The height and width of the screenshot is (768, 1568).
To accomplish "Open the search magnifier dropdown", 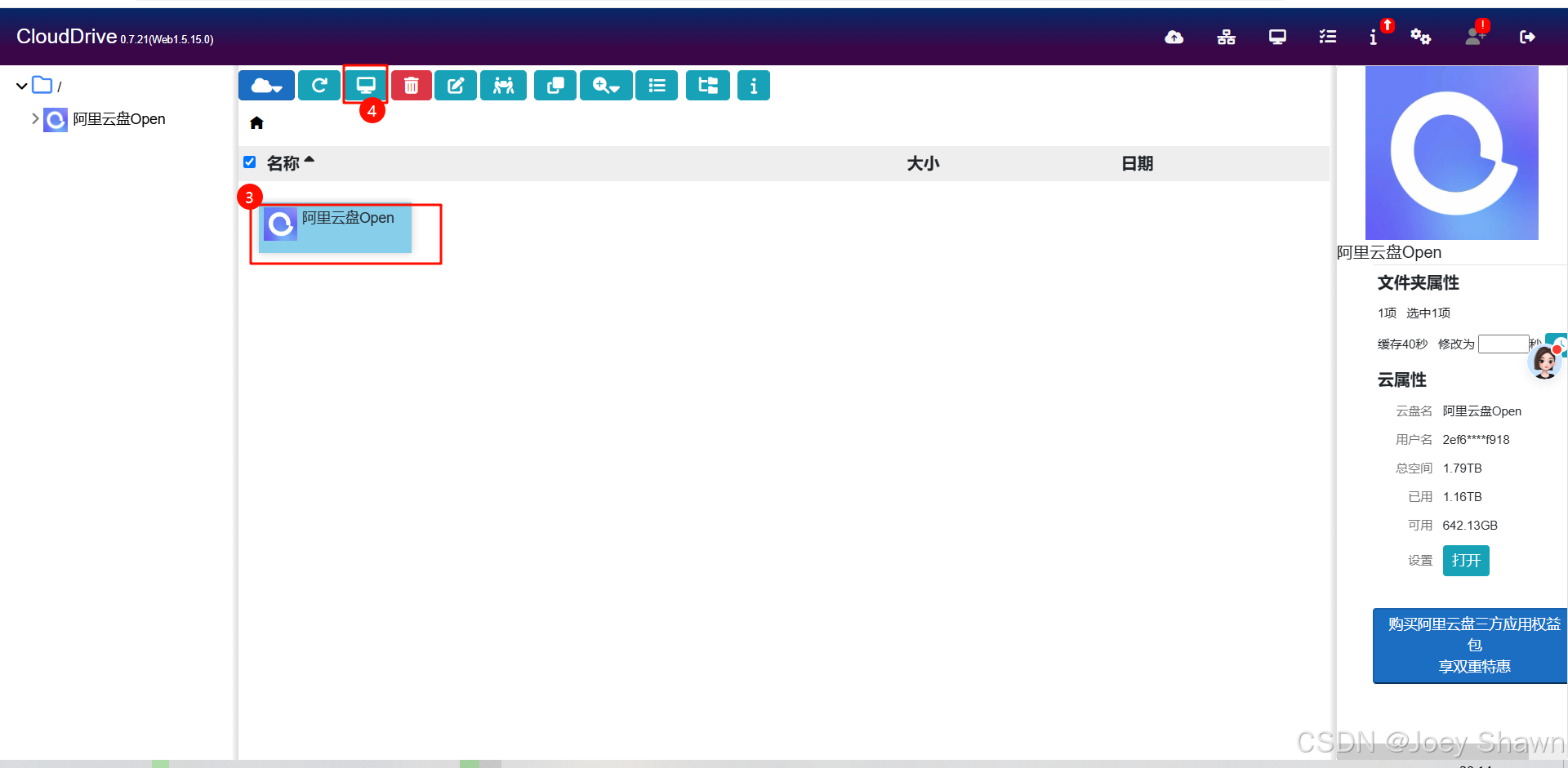I will (606, 86).
